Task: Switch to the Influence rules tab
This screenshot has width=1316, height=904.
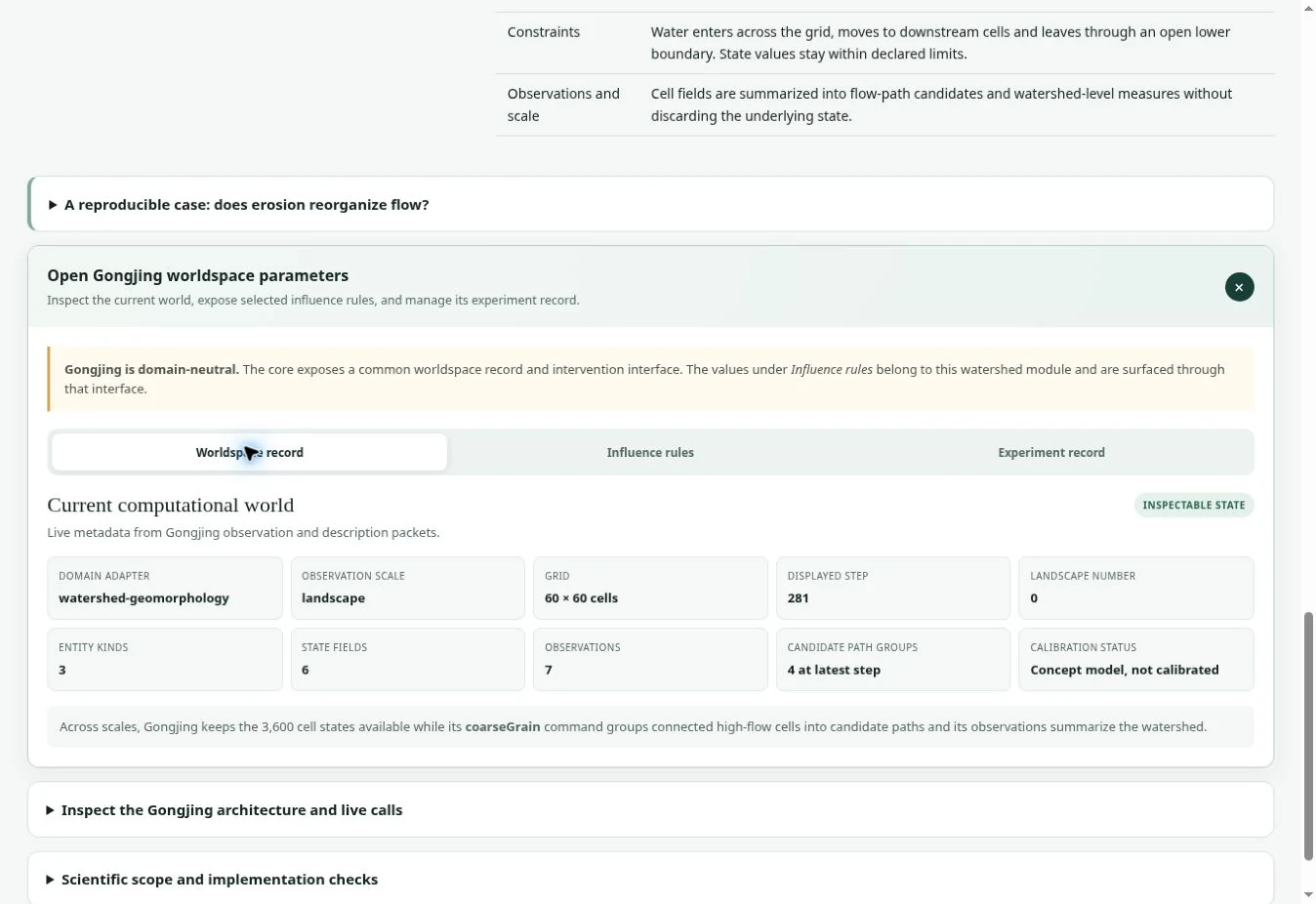Action: click(x=650, y=452)
